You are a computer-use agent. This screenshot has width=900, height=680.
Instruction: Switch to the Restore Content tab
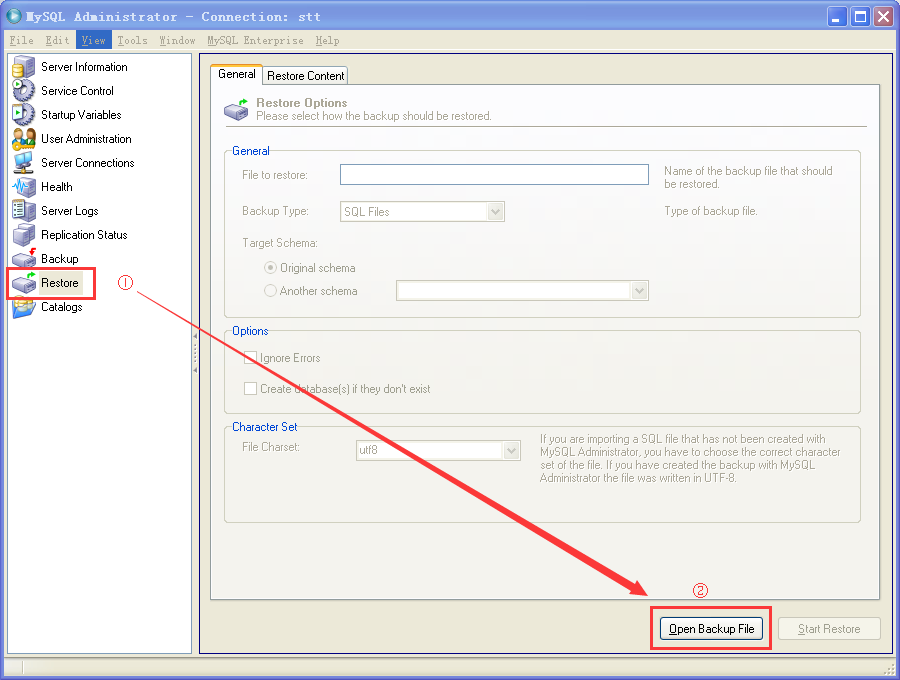[305, 76]
